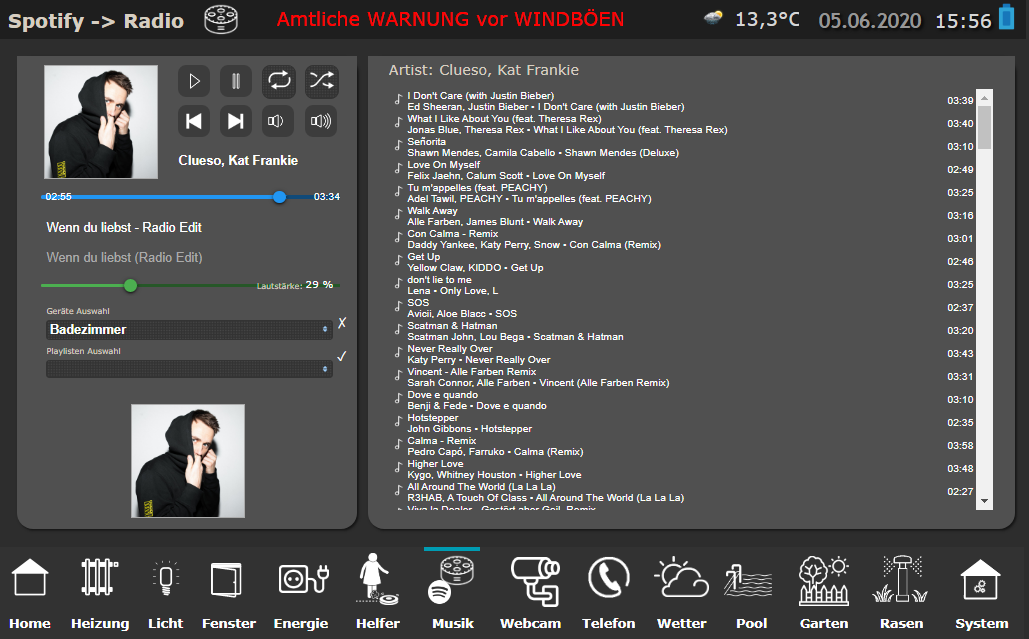Click the X beside device selection
The width and height of the screenshot is (1029, 639).
(342, 323)
